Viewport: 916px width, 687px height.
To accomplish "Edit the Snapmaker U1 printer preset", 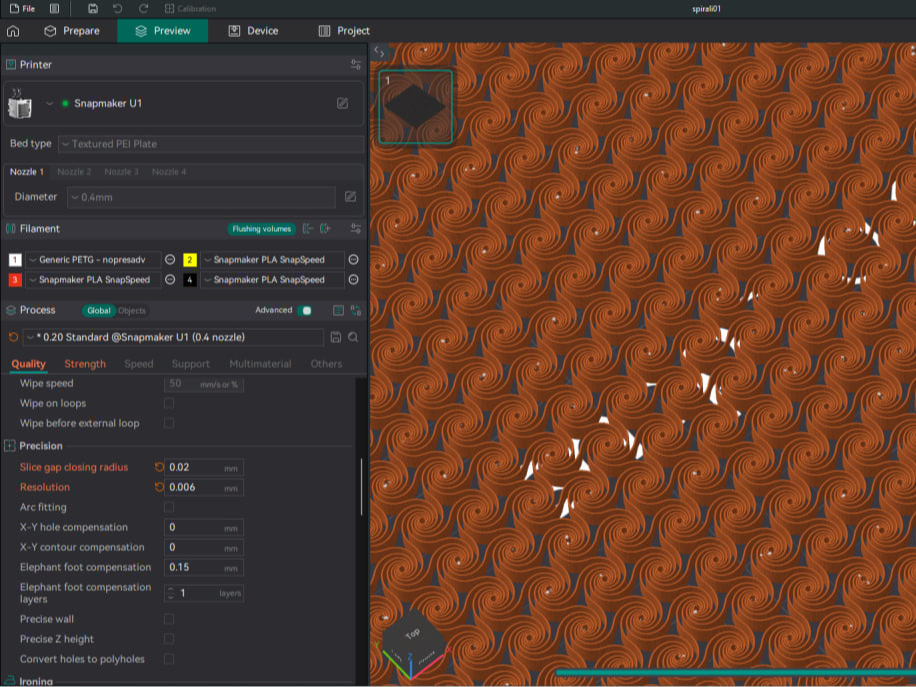I will [342, 103].
